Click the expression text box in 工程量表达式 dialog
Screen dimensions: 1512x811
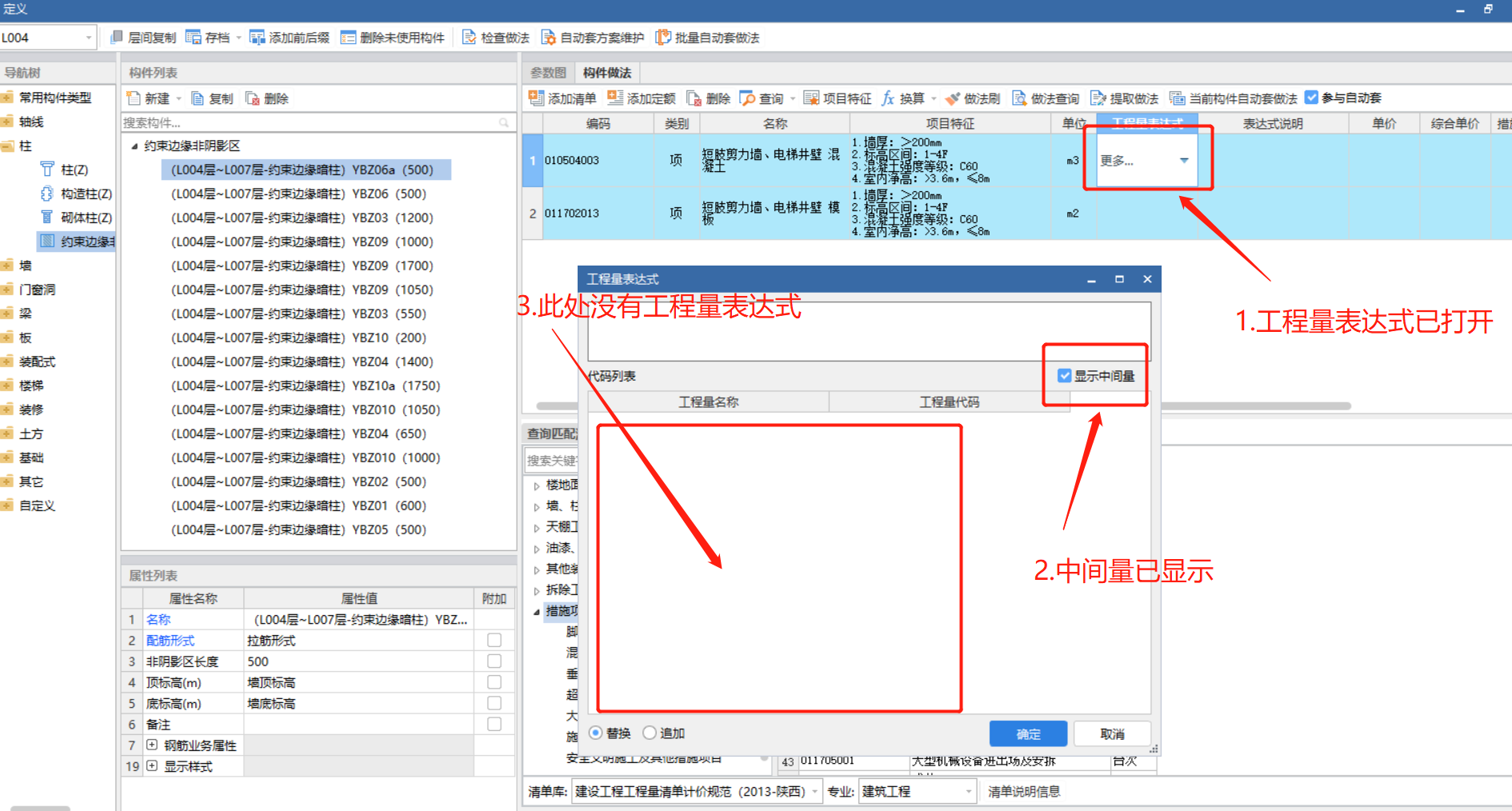[869, 330]
